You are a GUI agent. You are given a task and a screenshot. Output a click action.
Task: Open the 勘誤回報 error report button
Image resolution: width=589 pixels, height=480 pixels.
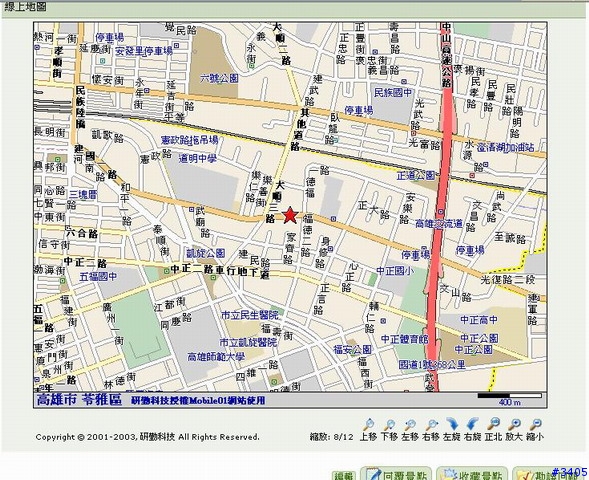tap(549, 474)
